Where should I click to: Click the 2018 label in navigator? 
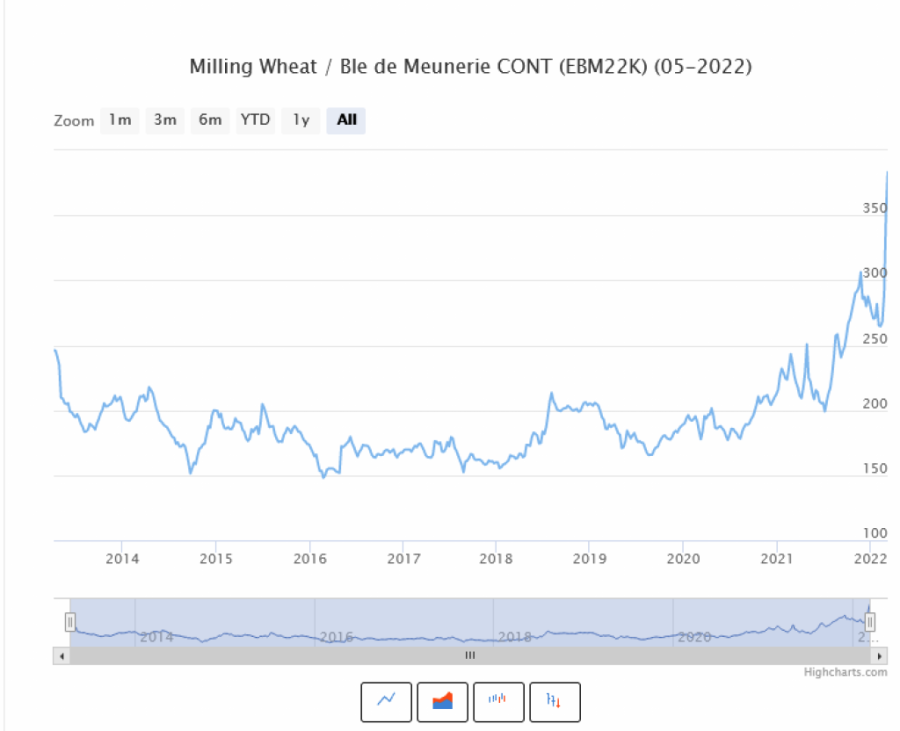[x=515, y=637]
